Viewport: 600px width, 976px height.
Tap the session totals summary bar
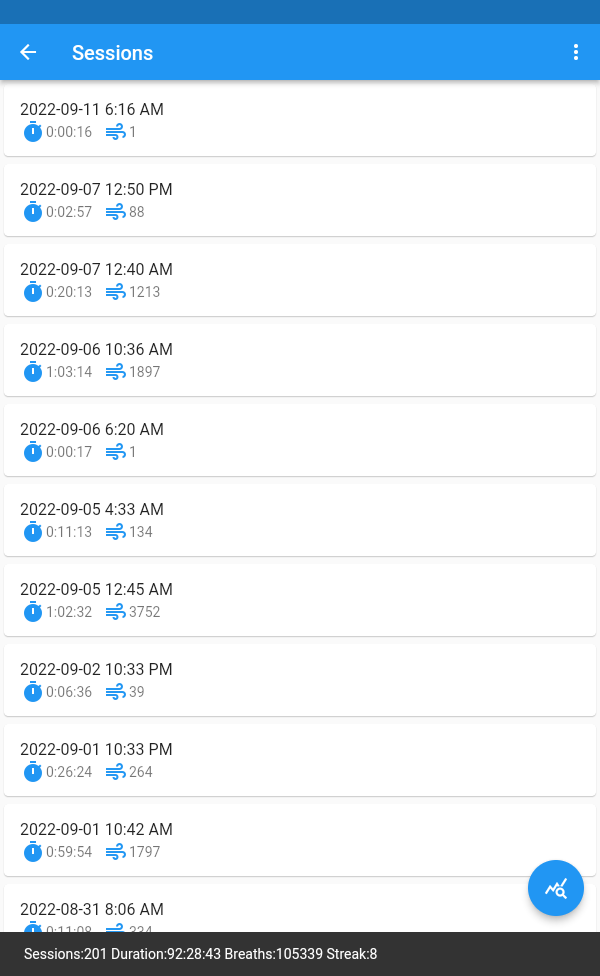200,954
